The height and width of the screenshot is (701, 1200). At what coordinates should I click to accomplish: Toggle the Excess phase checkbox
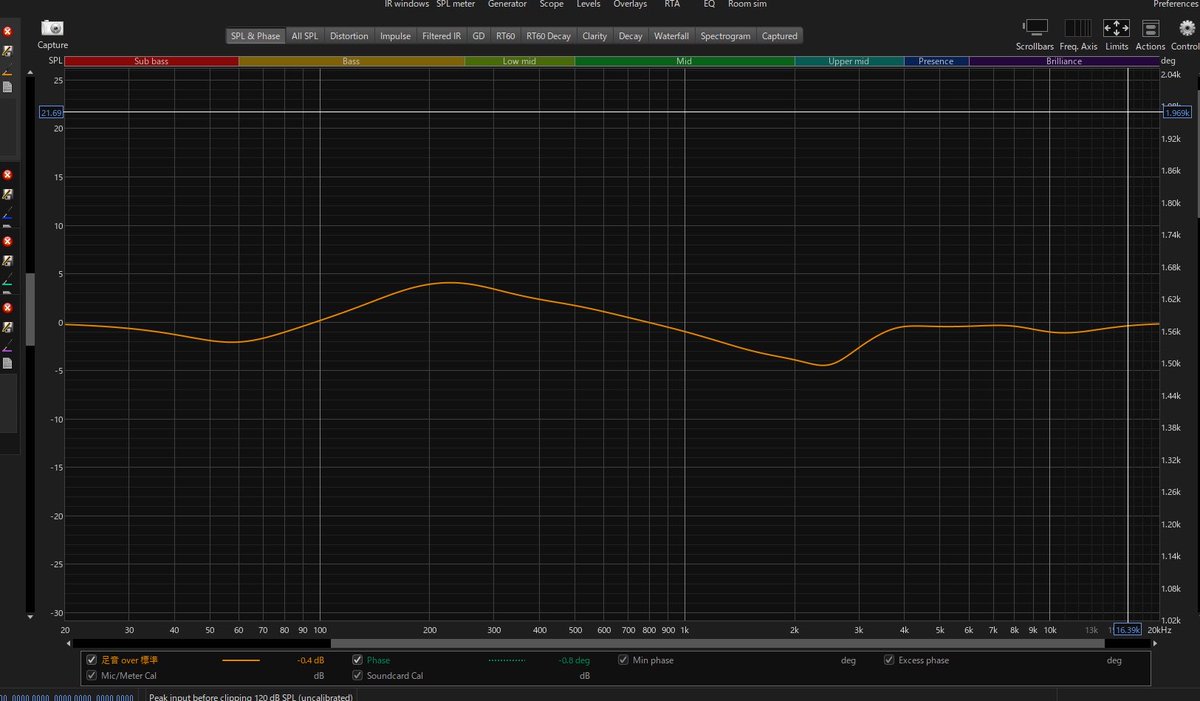889,660
